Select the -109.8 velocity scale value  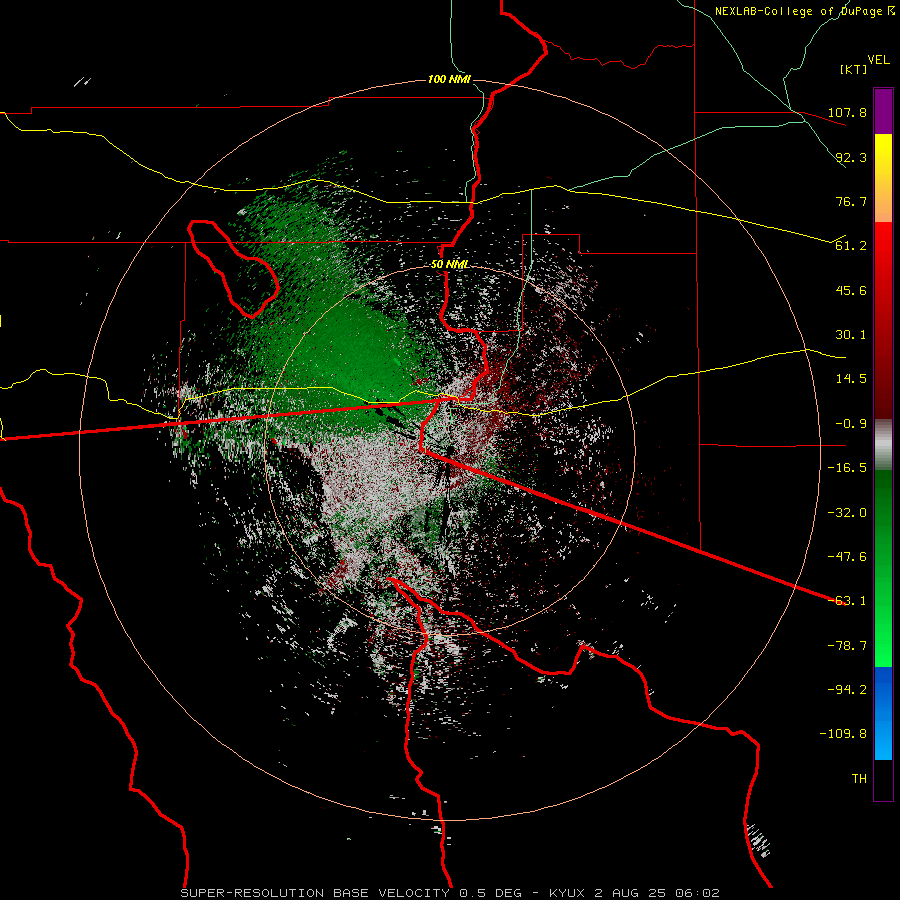pyautogui.click(x=843, y=734)
